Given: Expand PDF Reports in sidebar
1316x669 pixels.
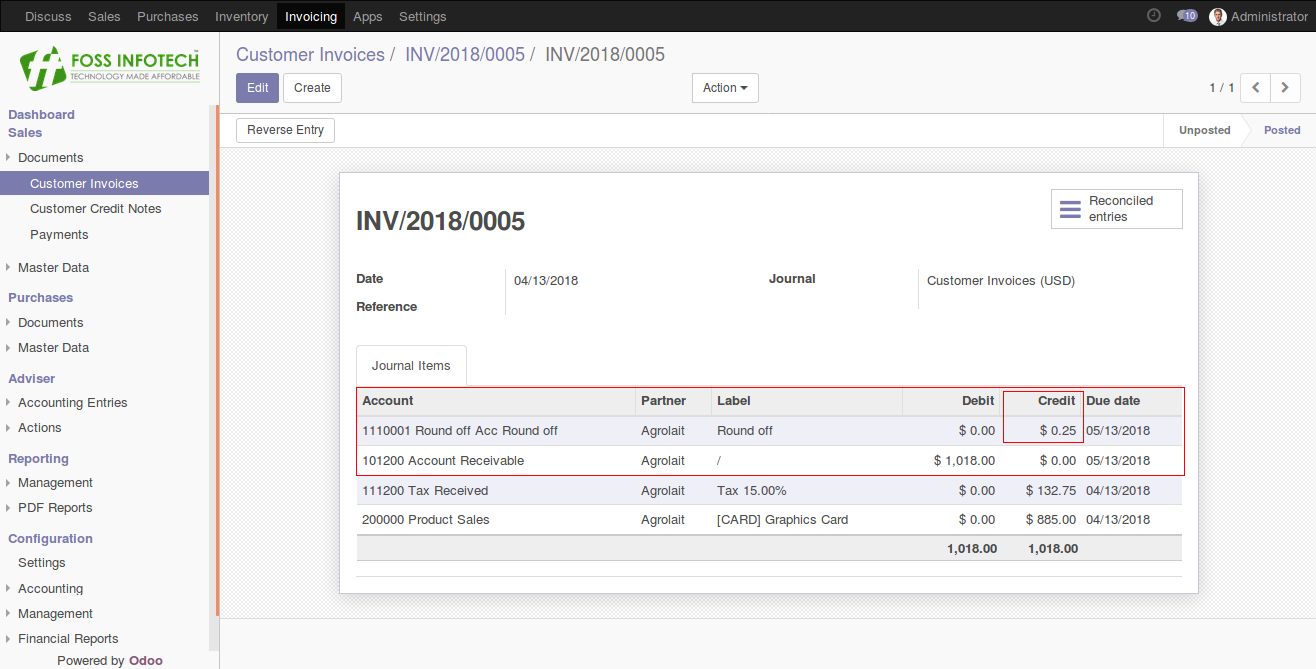Looking at the screenshot, I should [54, 508].
